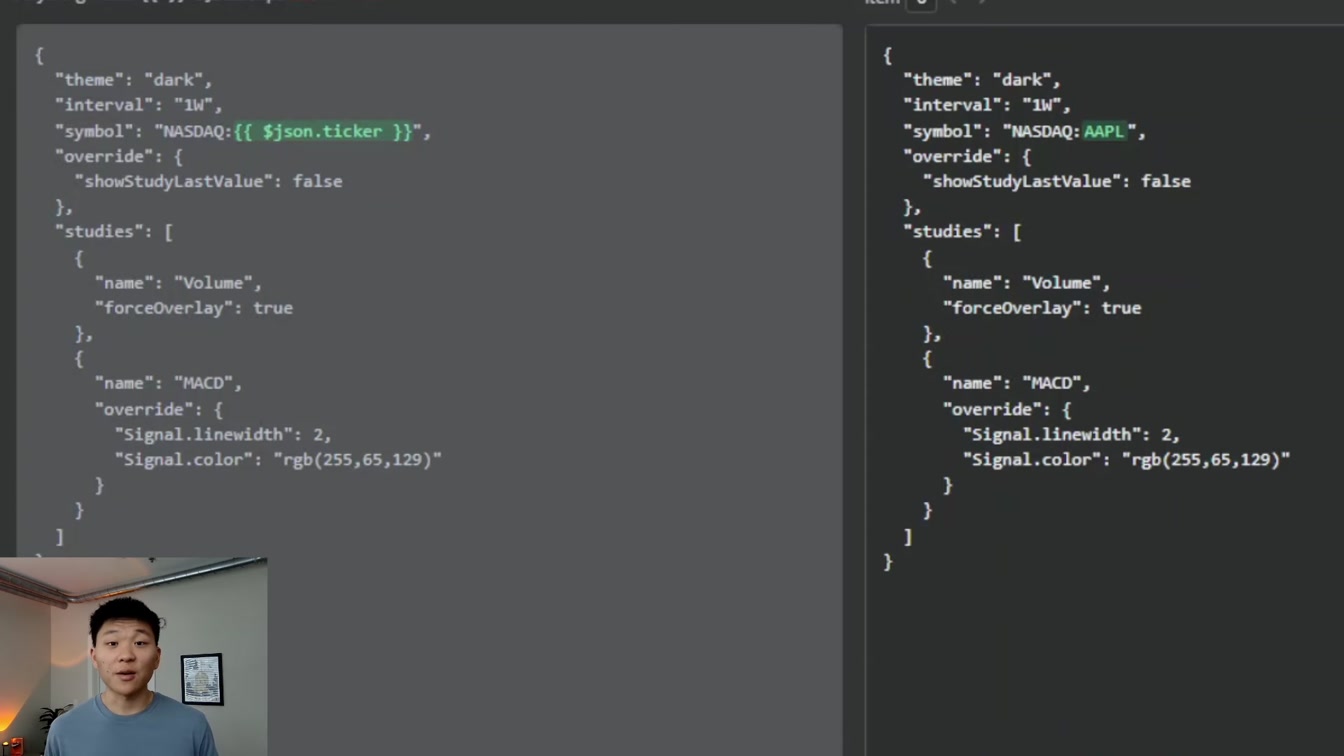Click "interval": "1W" in the right result panel

tap(987, 105)
